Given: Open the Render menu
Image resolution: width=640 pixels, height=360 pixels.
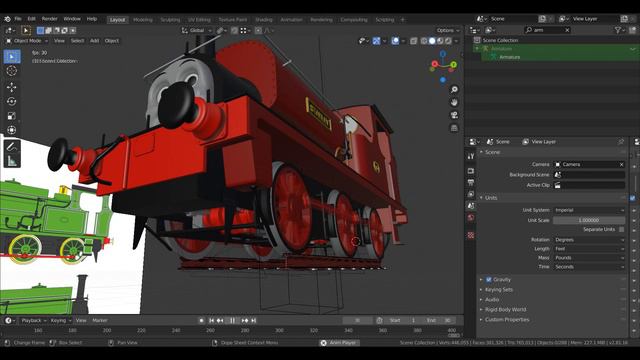Looking at the screenshot, I should pos(49,19).
